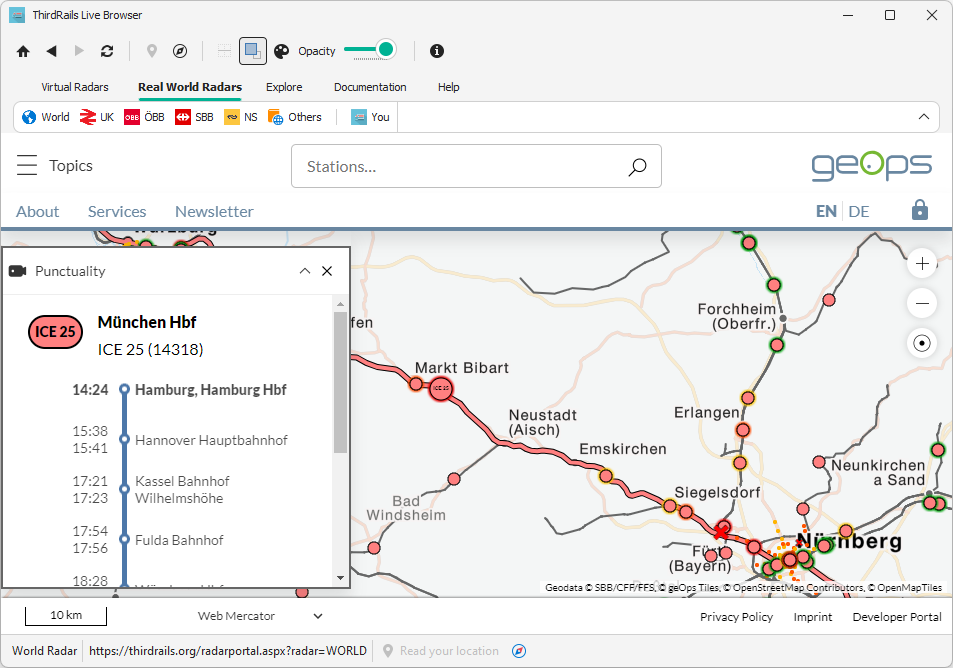Open the color palette icon
This screenshot has width=953, height=668.
click(281, 51)
